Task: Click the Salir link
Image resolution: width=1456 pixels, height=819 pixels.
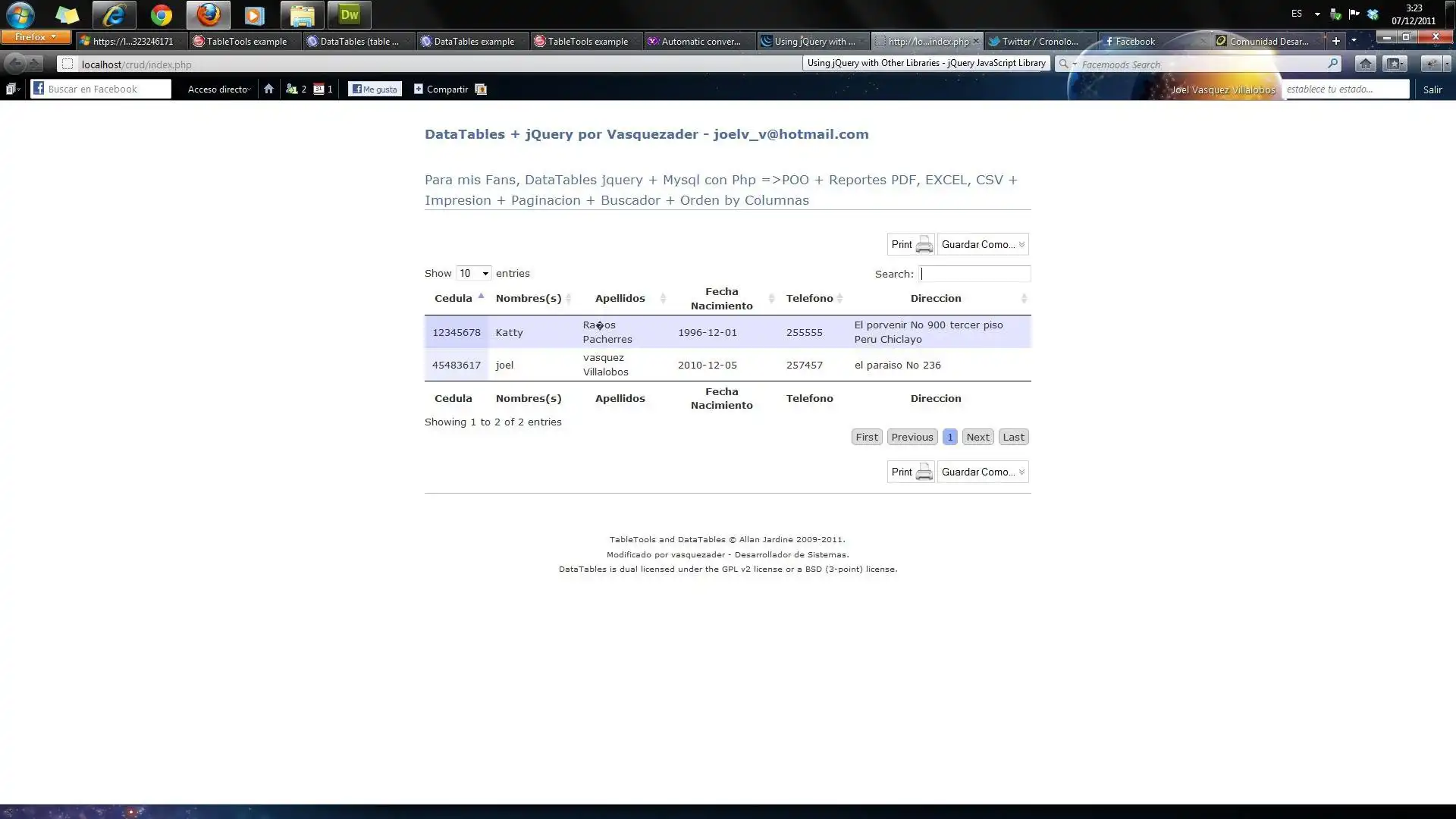Action: point(1432,89)
